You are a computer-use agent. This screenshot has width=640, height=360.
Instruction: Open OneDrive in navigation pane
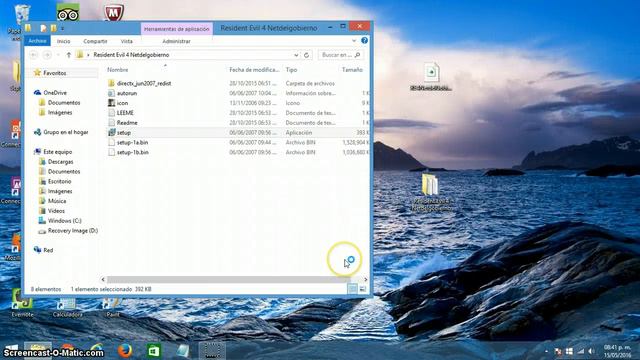pyautogui.click(x=55, y=93)
